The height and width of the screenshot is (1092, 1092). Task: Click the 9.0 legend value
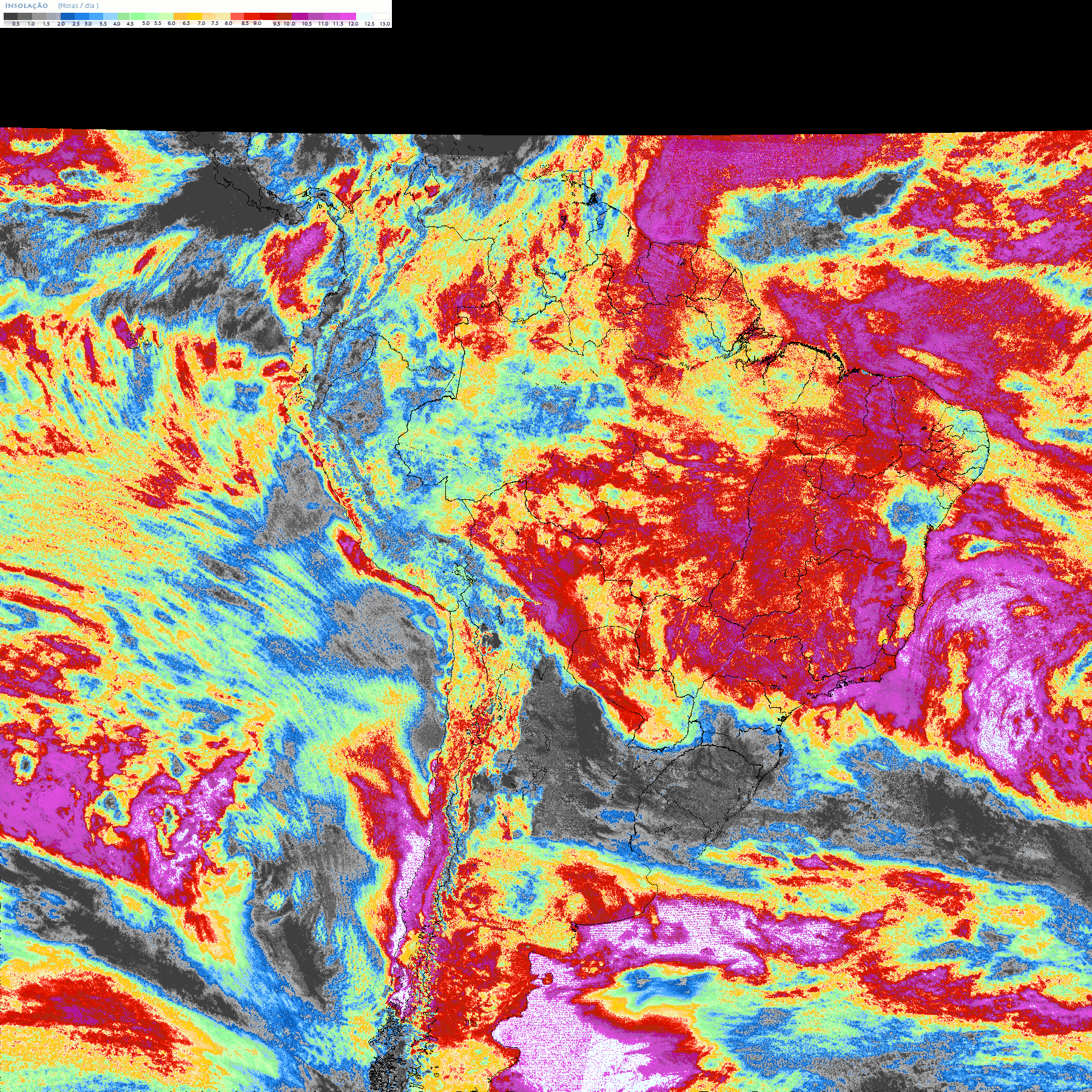[257, 23]
